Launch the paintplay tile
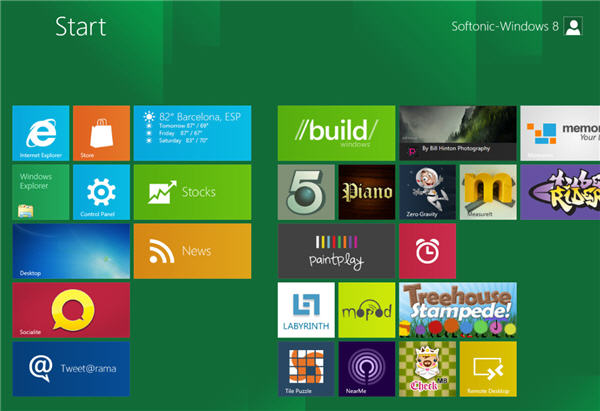 pos(336,251)
